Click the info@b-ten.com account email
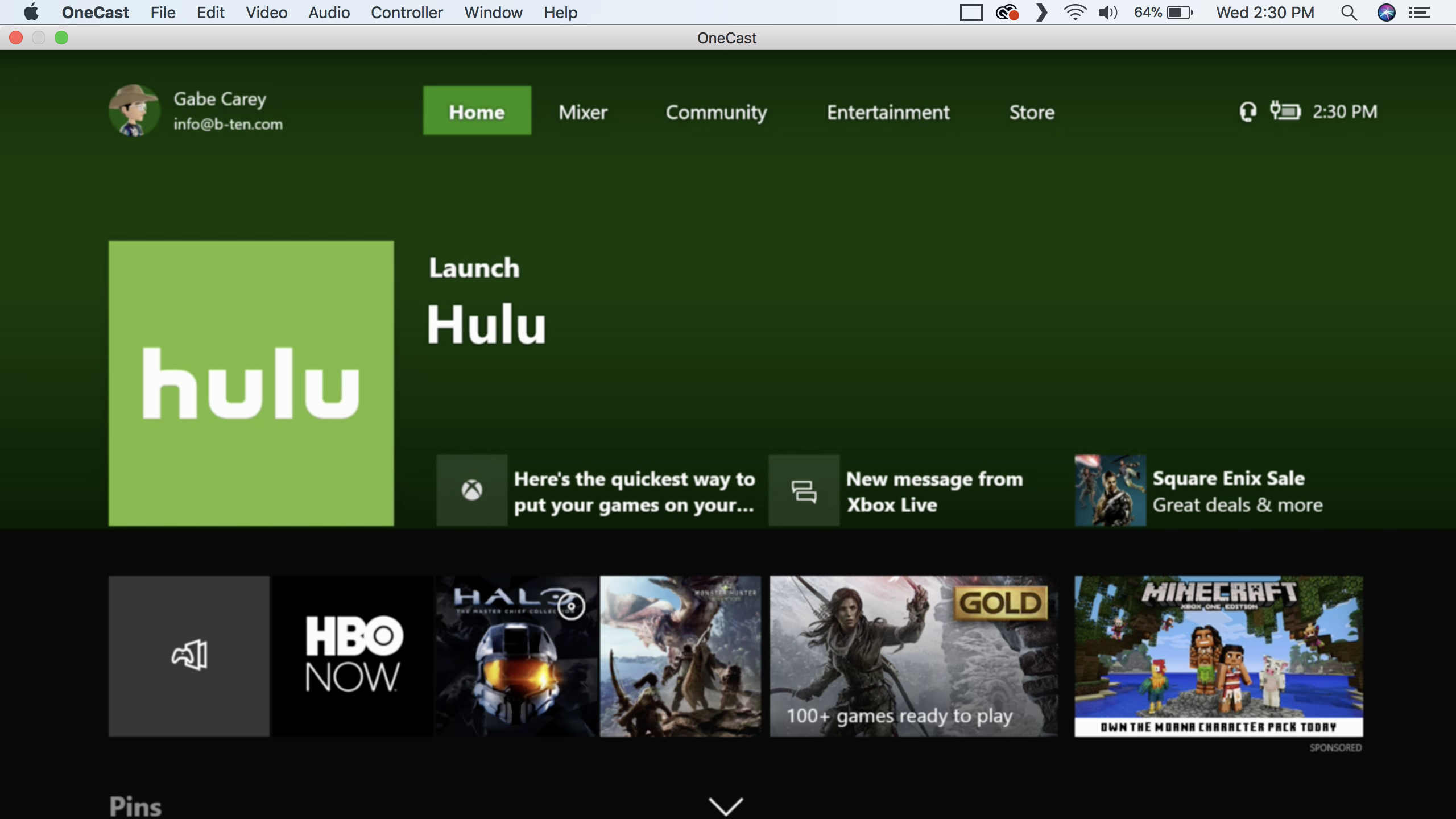1456x819 pixels. click(228, 124)
